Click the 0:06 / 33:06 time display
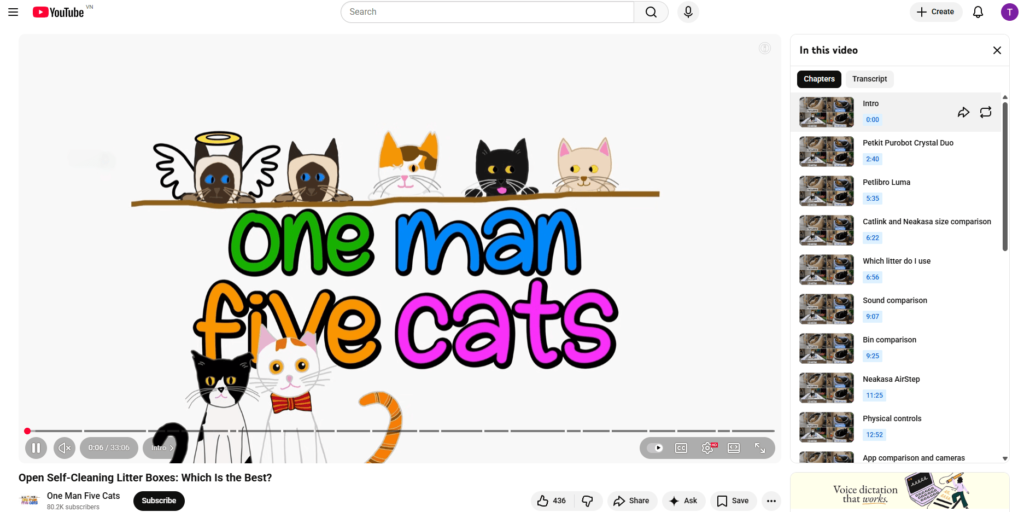Screen dimensions: 1024x512 109,447
